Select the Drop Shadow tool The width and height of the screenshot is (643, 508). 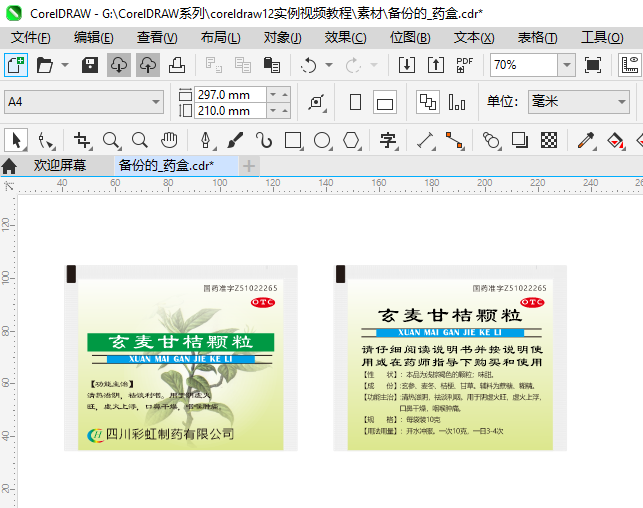[520, 141]
